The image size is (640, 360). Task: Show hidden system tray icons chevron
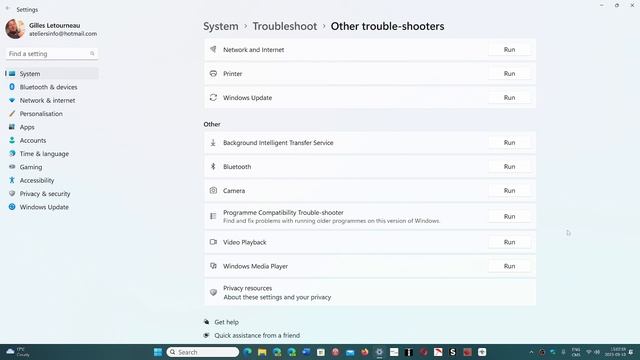pyautogui.click(x=531, y=352)
